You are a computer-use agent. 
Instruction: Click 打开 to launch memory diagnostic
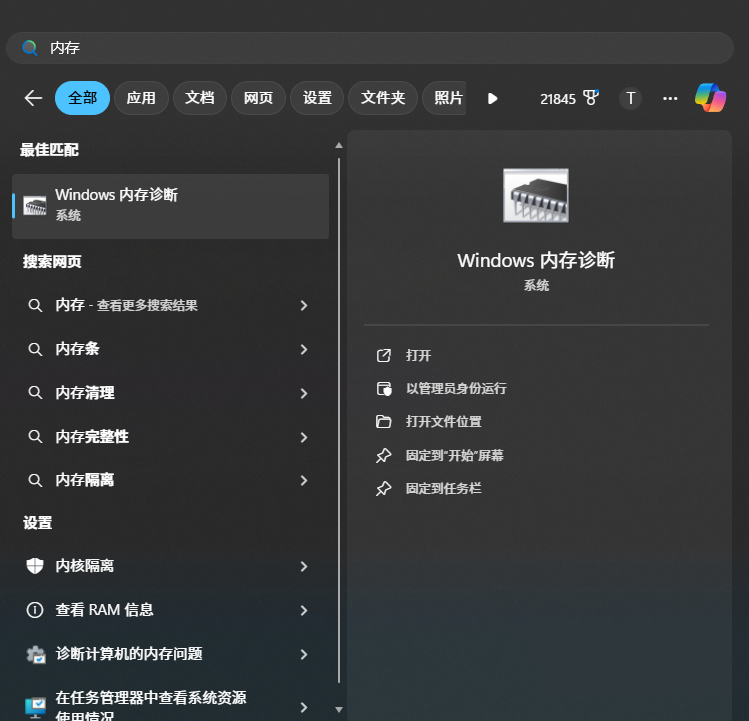[x=418, y=355]
